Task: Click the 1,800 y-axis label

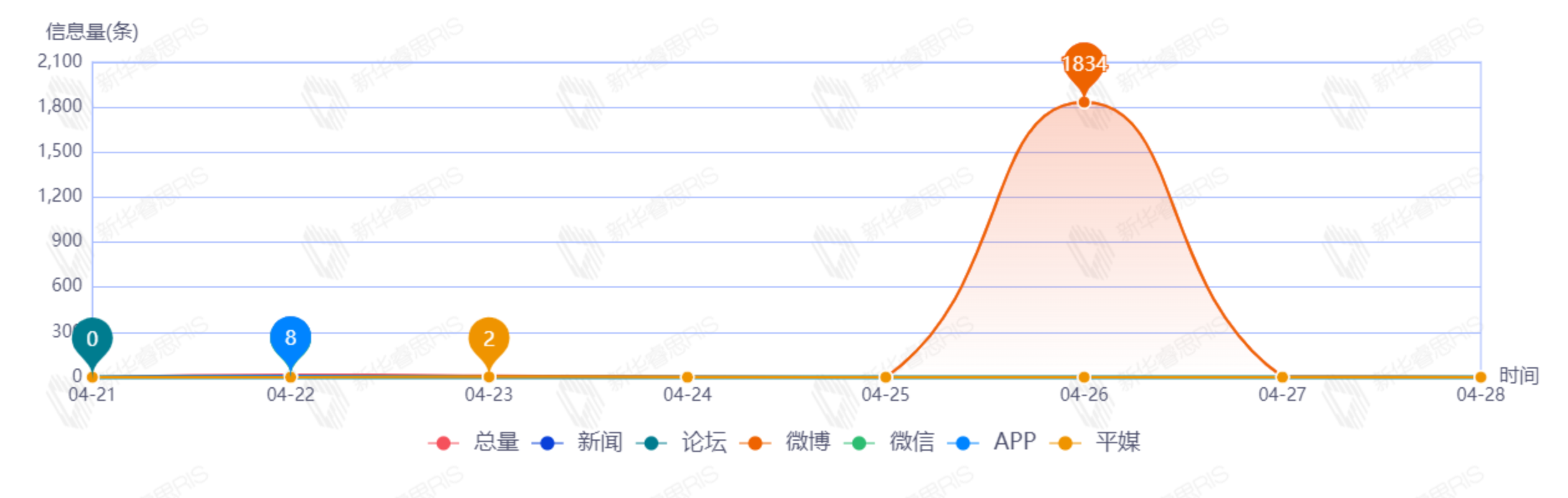Action: point(60,106)
